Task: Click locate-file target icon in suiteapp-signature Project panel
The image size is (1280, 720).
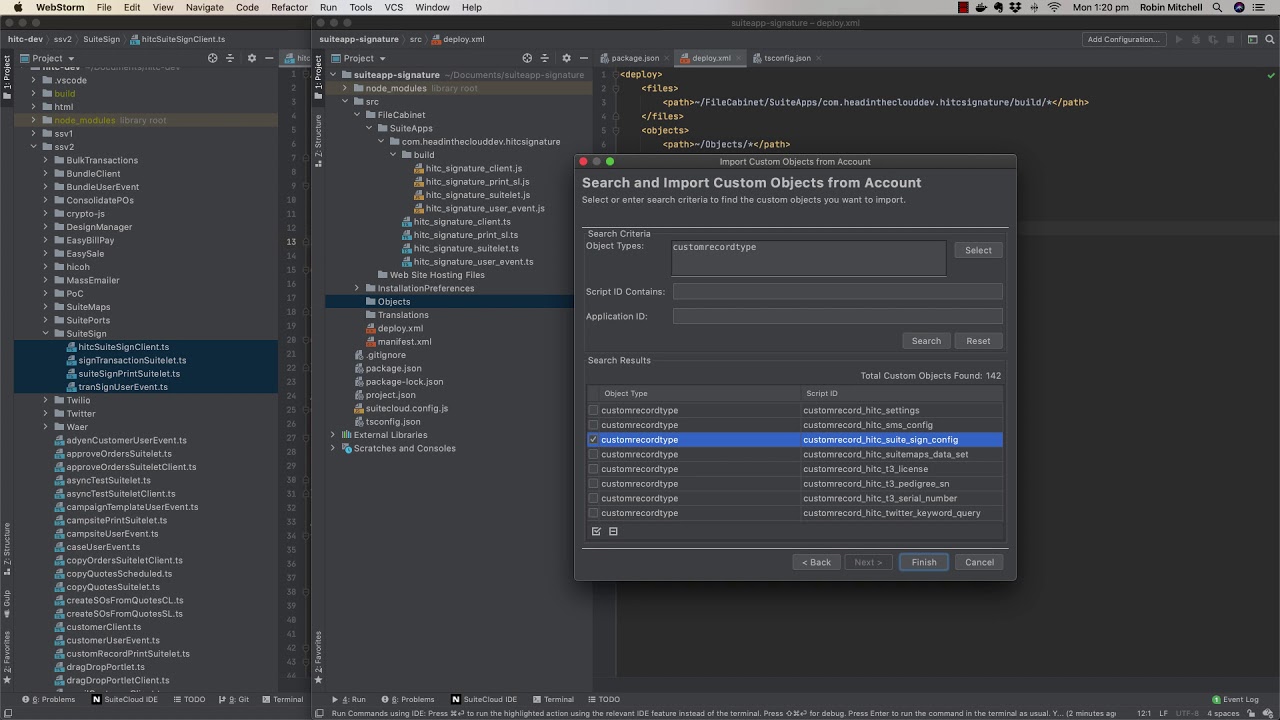Action: click(x=527, y=58)
